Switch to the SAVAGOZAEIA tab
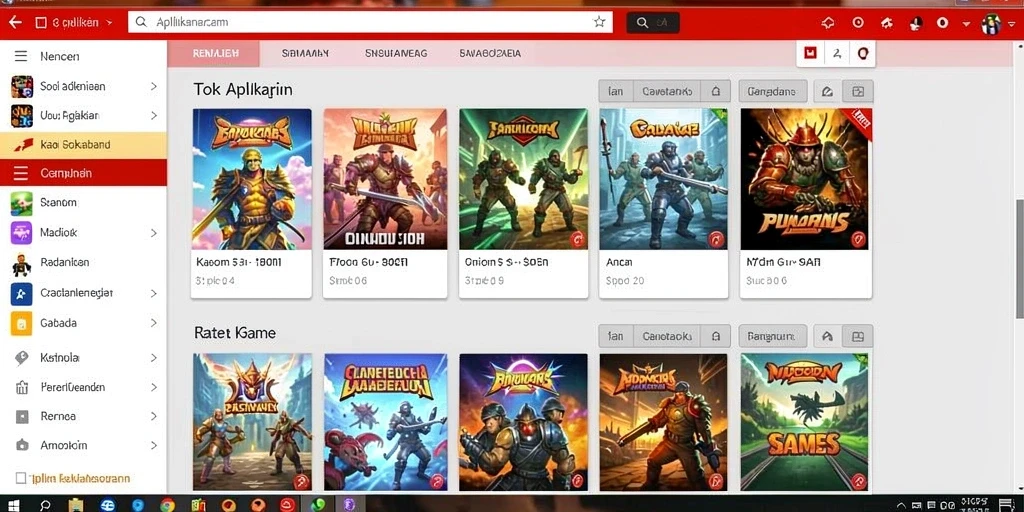 [x=490, y=54]
